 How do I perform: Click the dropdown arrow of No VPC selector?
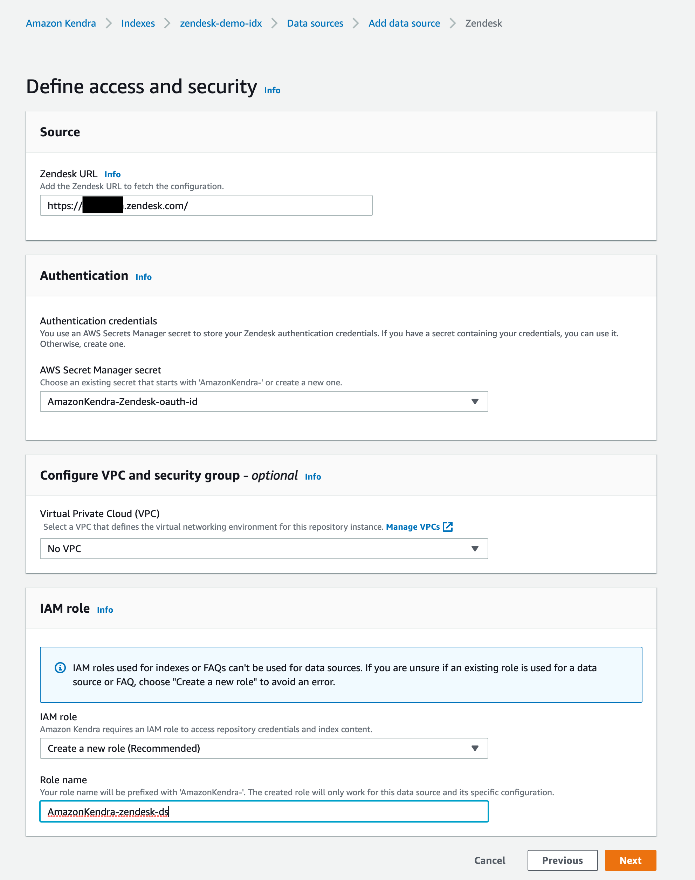(475, 548)
